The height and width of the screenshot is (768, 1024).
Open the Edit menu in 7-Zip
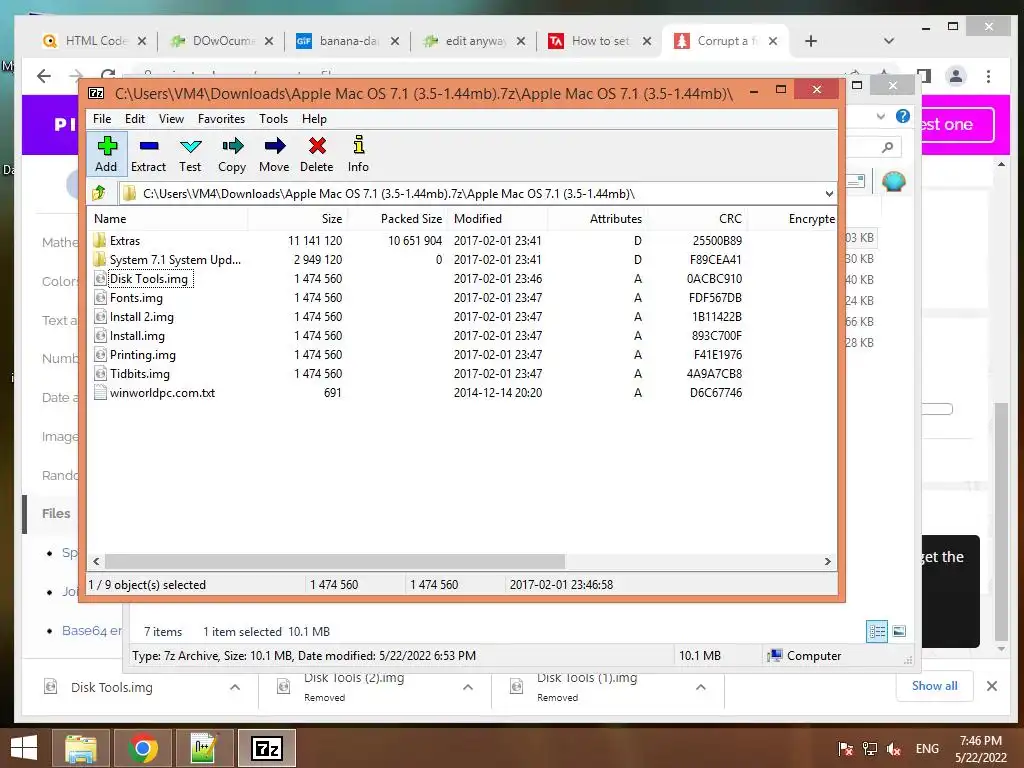[x=135, y=119]
